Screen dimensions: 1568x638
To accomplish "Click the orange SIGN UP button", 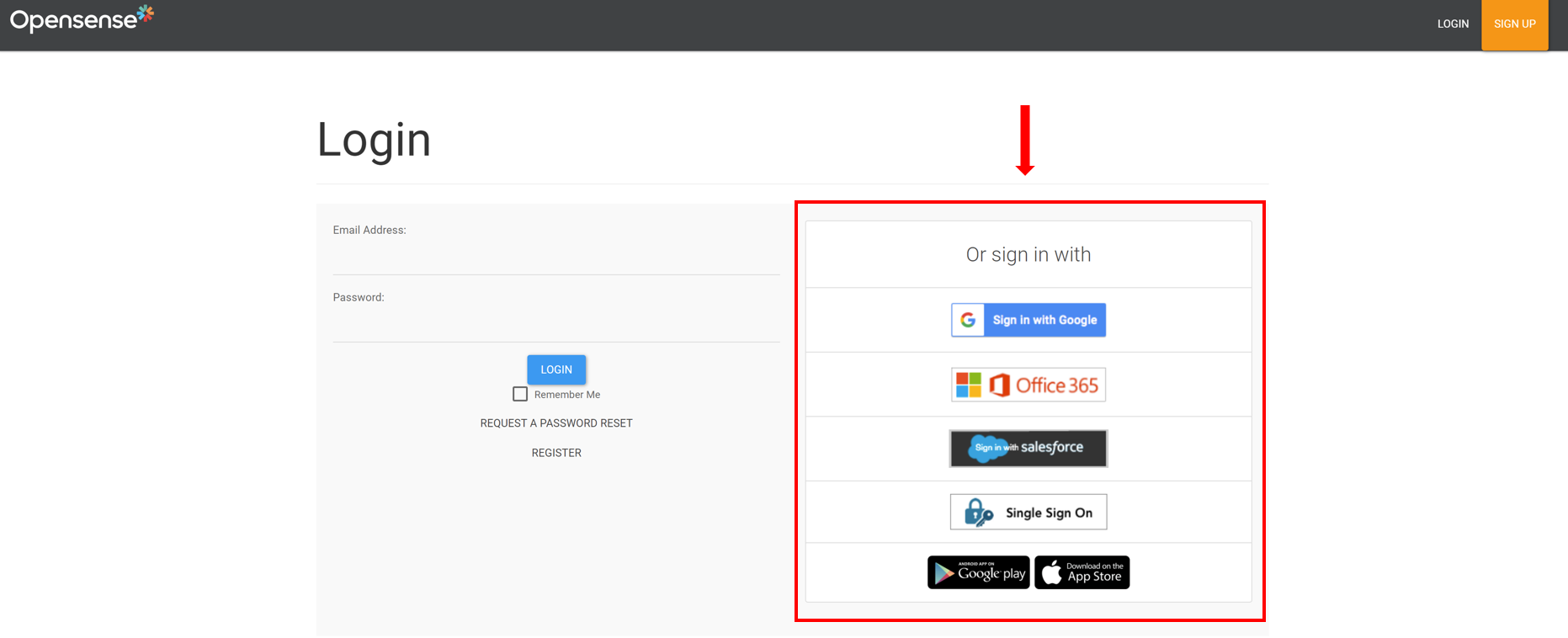I will 1514,24.
